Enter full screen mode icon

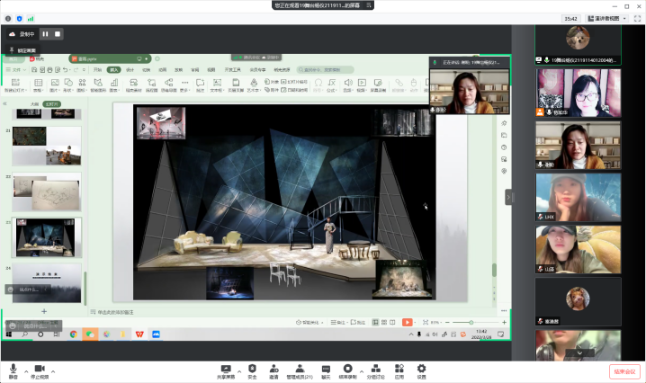(637, 19)
